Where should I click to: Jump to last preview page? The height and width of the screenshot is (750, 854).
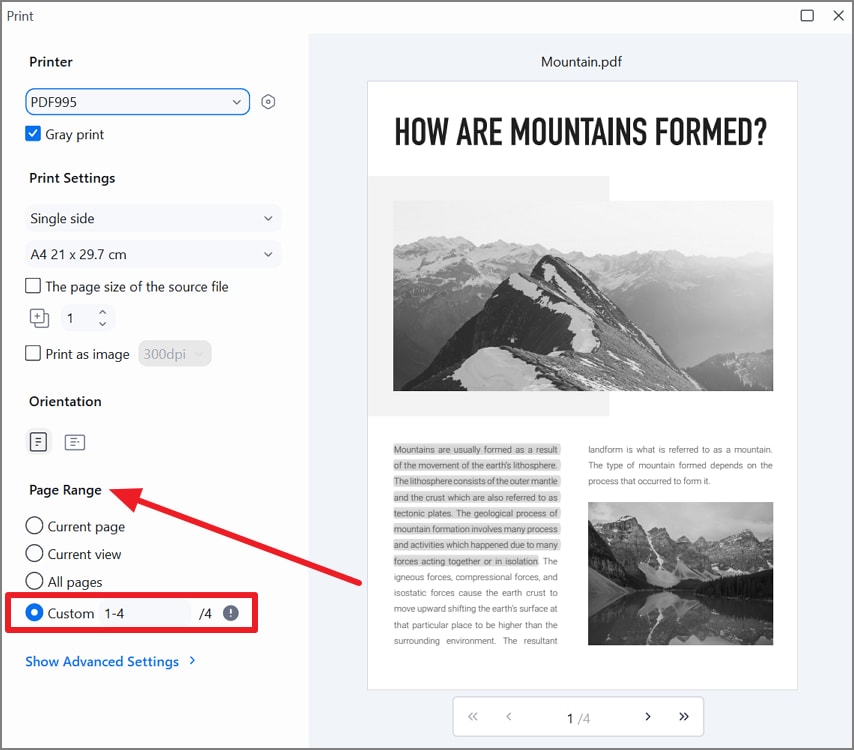(x=684, y=716)
